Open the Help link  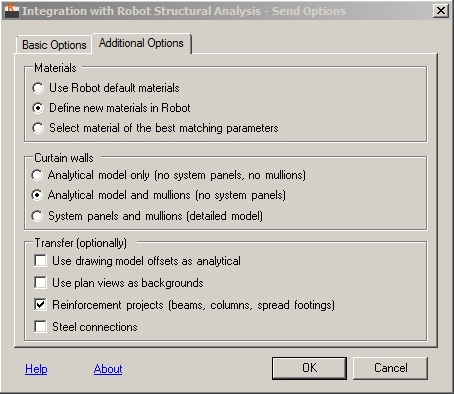pyautogui.click(x=36, y=369)
